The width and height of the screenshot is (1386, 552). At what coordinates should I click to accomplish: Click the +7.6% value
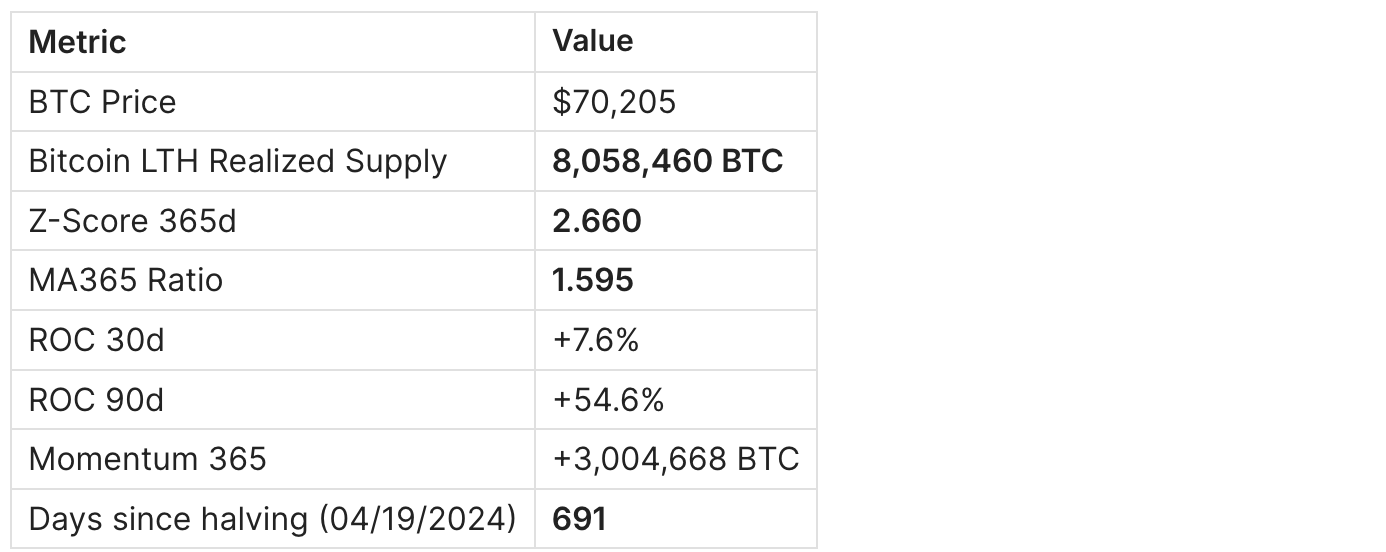pos(595,340)
